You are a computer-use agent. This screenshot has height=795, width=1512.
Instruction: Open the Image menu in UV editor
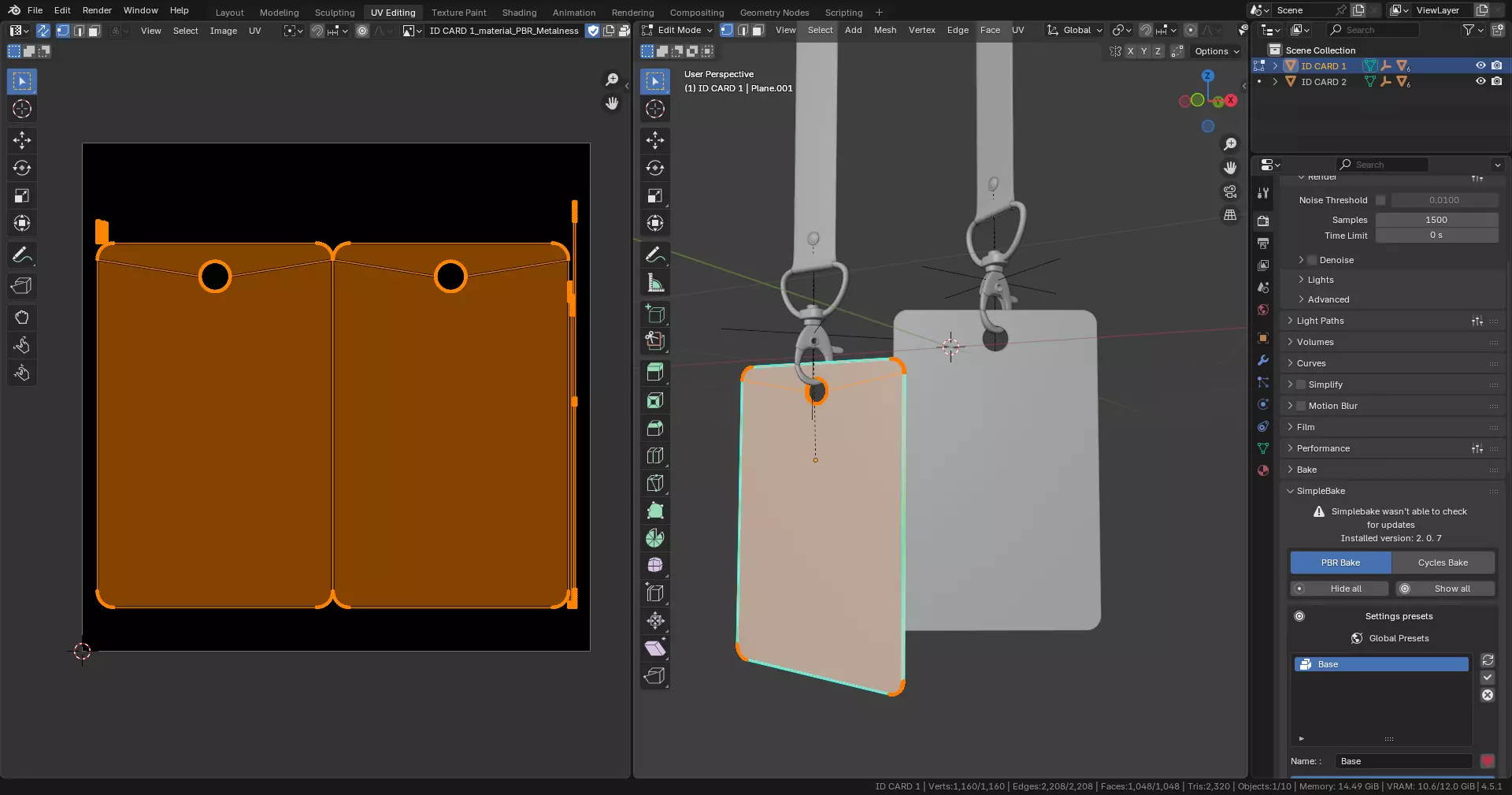(223, 31)
